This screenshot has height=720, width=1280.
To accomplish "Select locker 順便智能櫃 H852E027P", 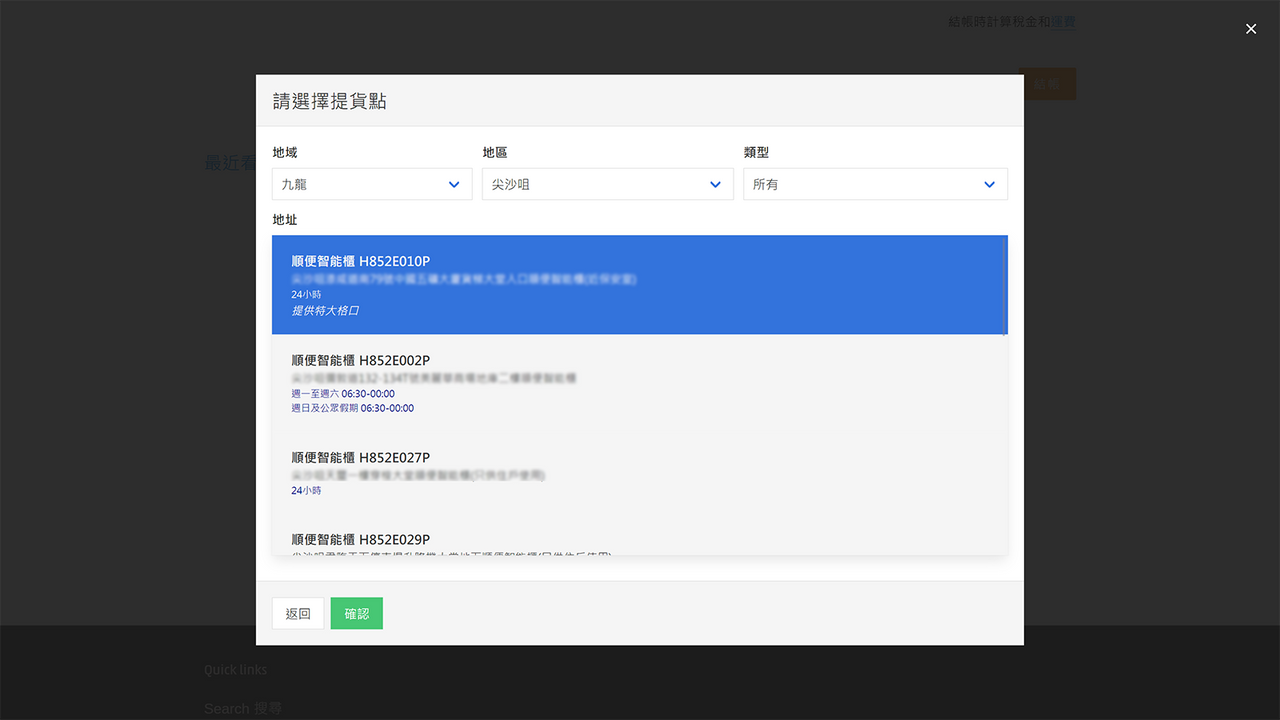I will point(640,474).
